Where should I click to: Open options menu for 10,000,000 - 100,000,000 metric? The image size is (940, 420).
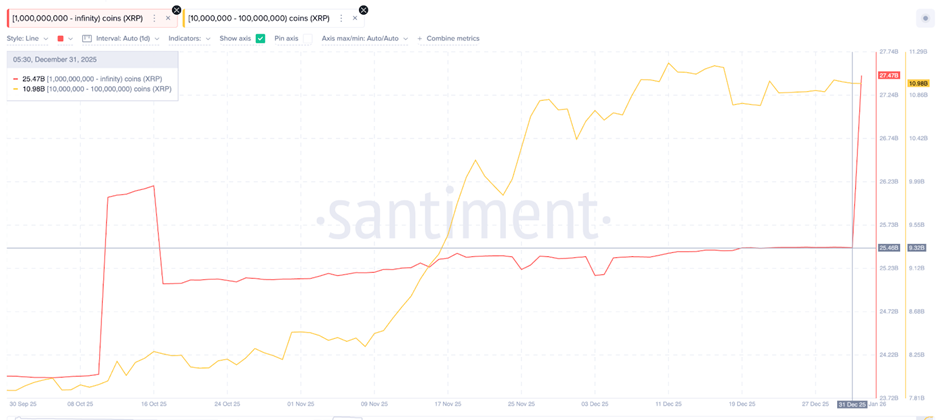point(341,18)
